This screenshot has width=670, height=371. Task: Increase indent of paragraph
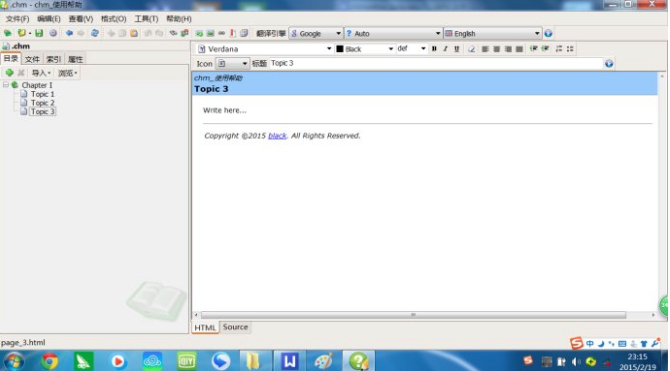[545, 49]
